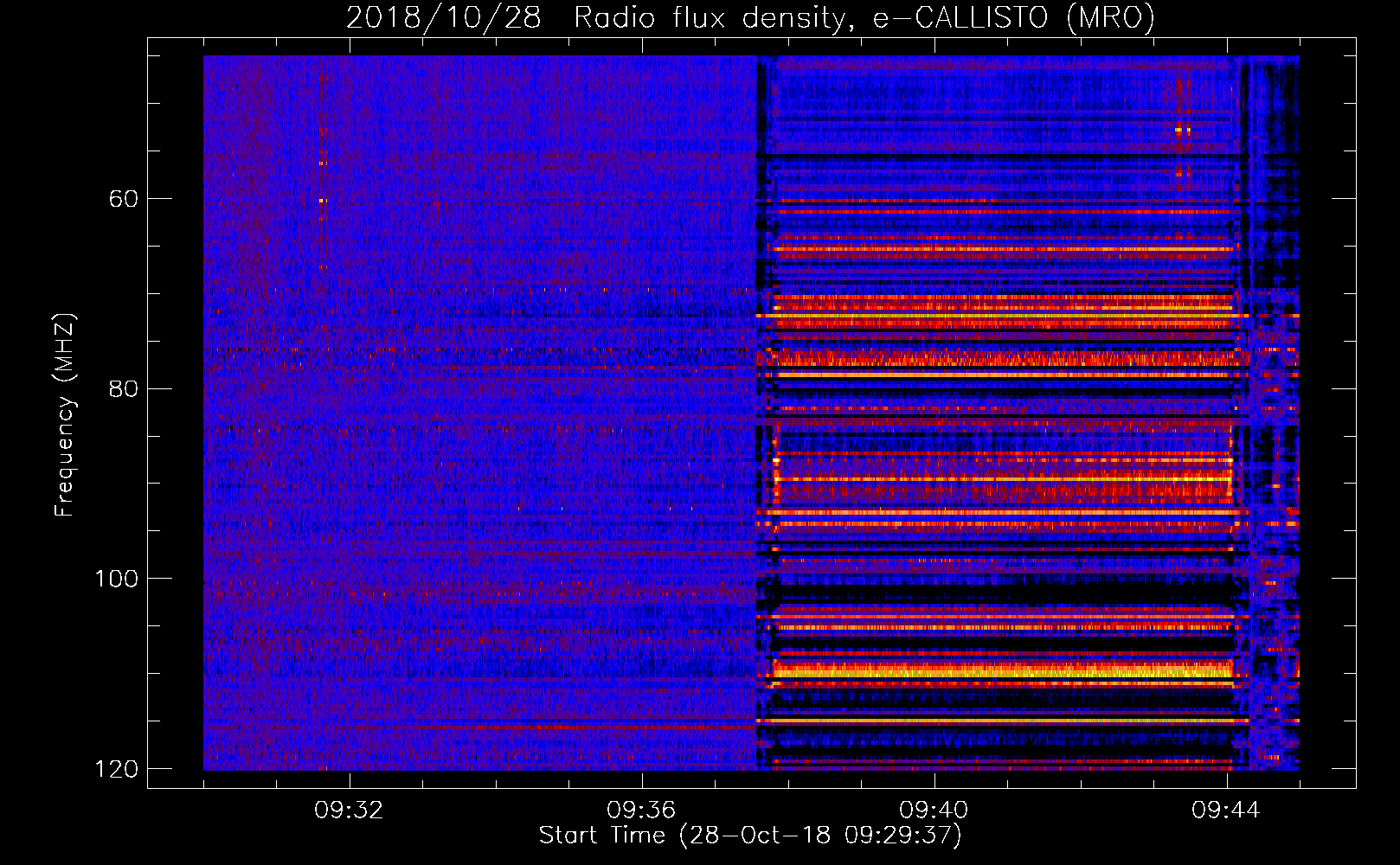Click the 80 frequency tick label

pos(124,388)
